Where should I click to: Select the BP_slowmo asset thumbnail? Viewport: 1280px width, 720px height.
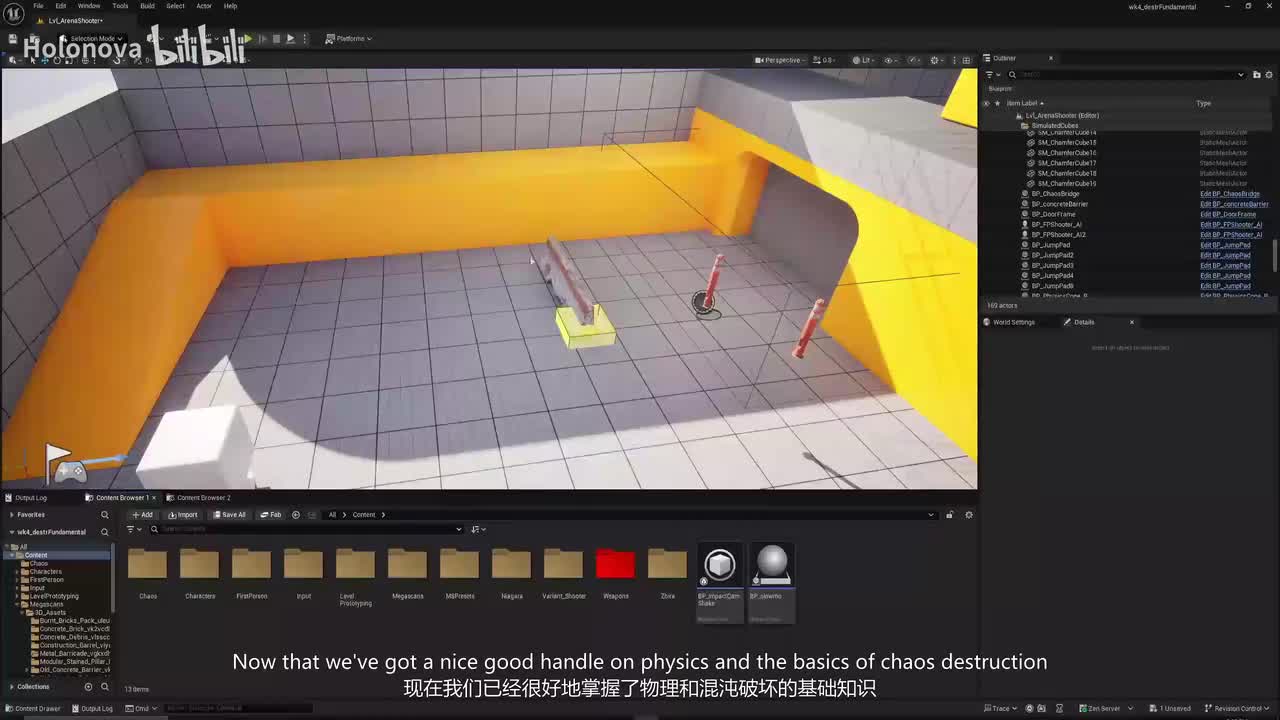(771, 566)
